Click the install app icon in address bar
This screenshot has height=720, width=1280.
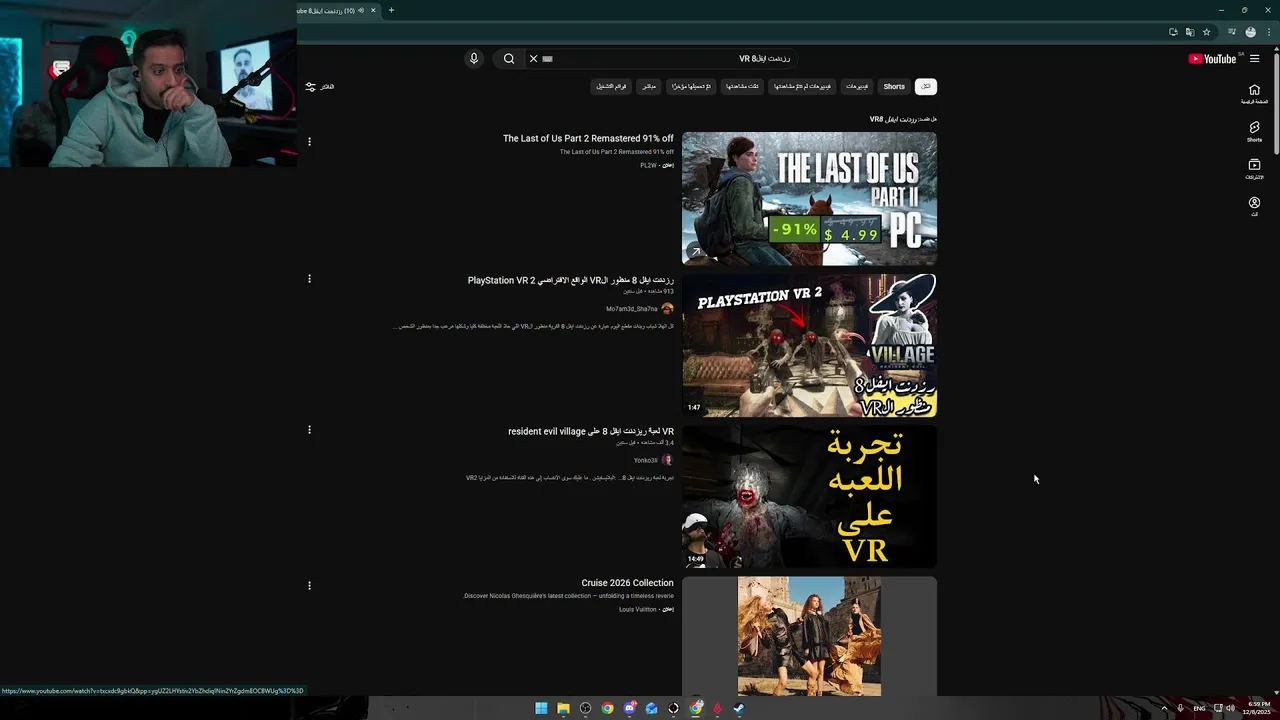click(x=1173, y=32)
